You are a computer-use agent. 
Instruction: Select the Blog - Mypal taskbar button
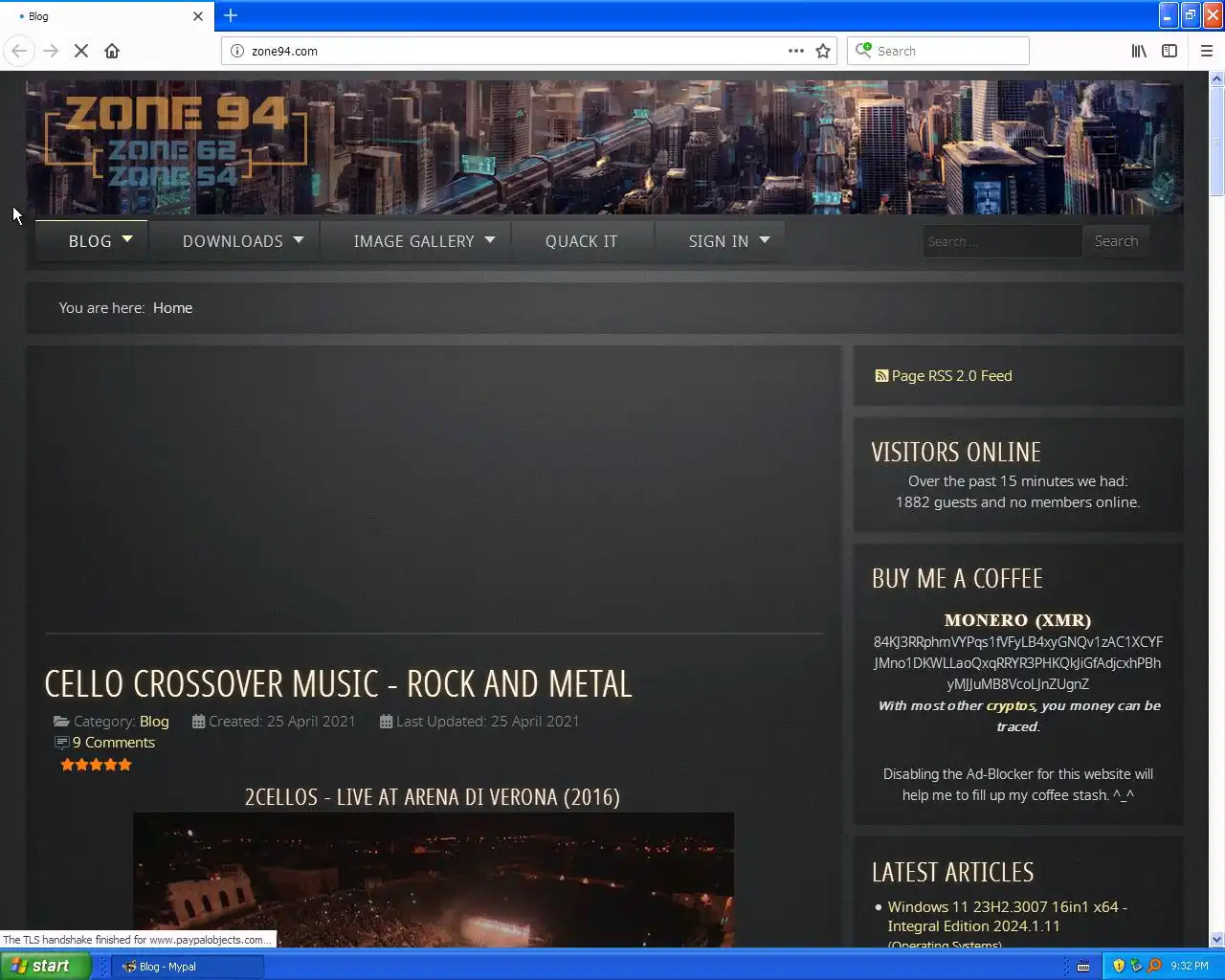188,967
